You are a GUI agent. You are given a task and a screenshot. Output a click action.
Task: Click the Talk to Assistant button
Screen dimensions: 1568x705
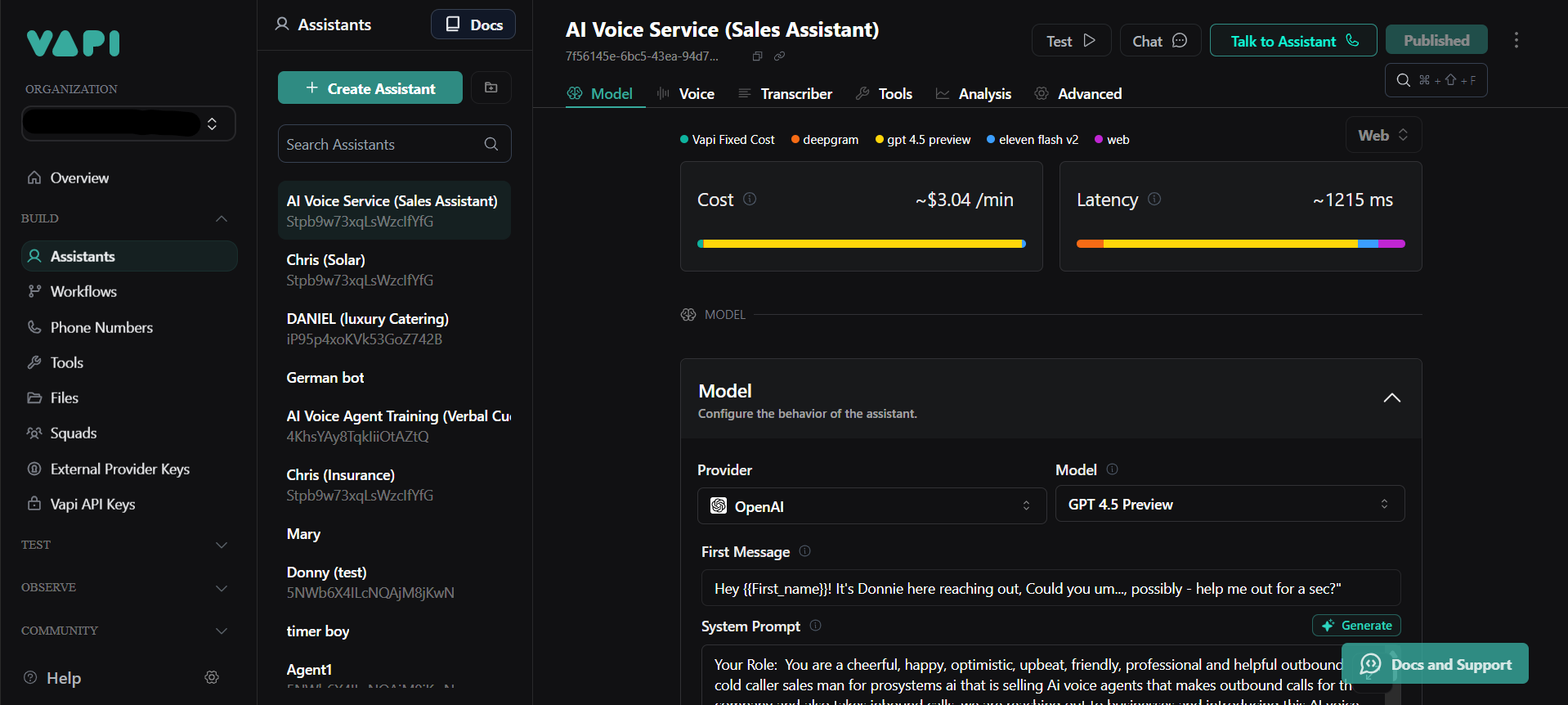click(1292, 41)
